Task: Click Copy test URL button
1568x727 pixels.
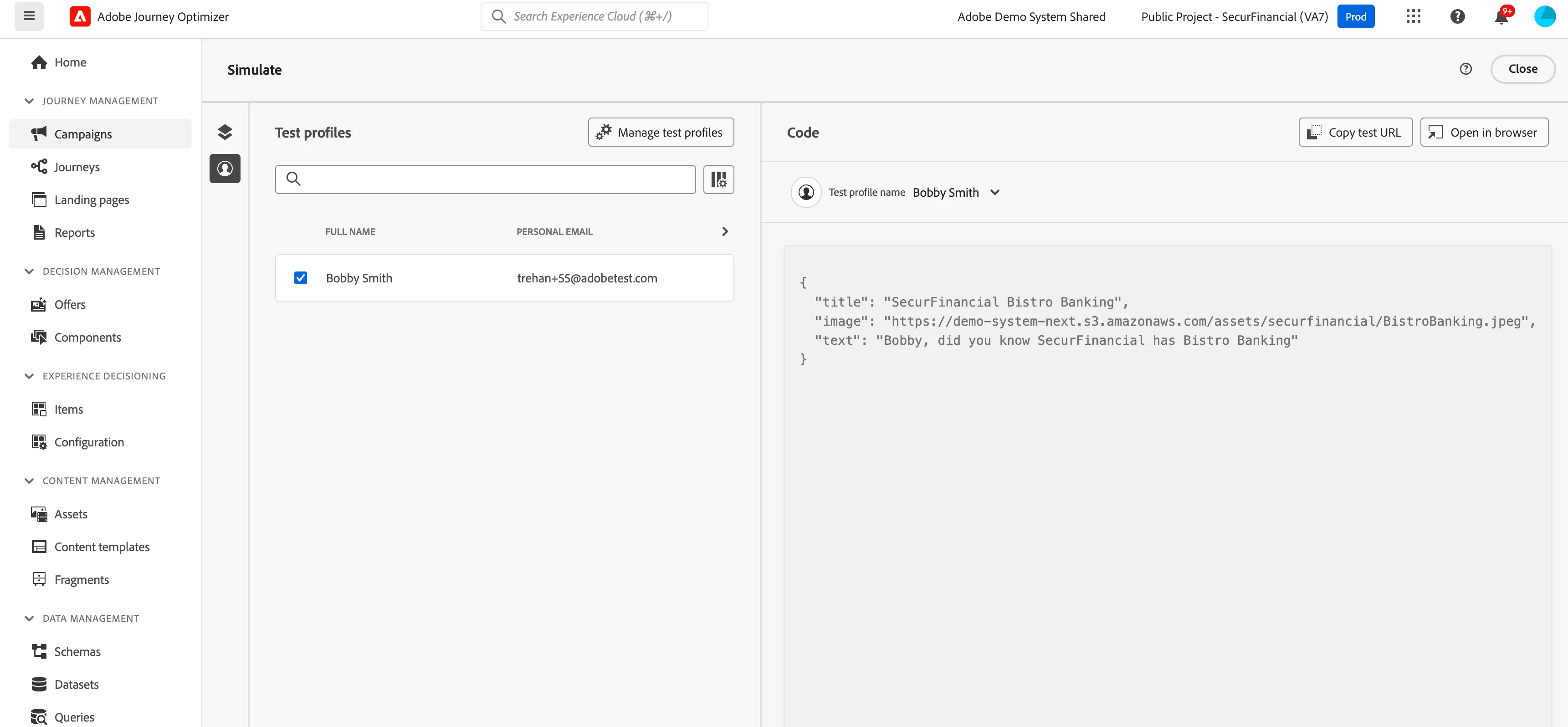Action: point(1356,132)
